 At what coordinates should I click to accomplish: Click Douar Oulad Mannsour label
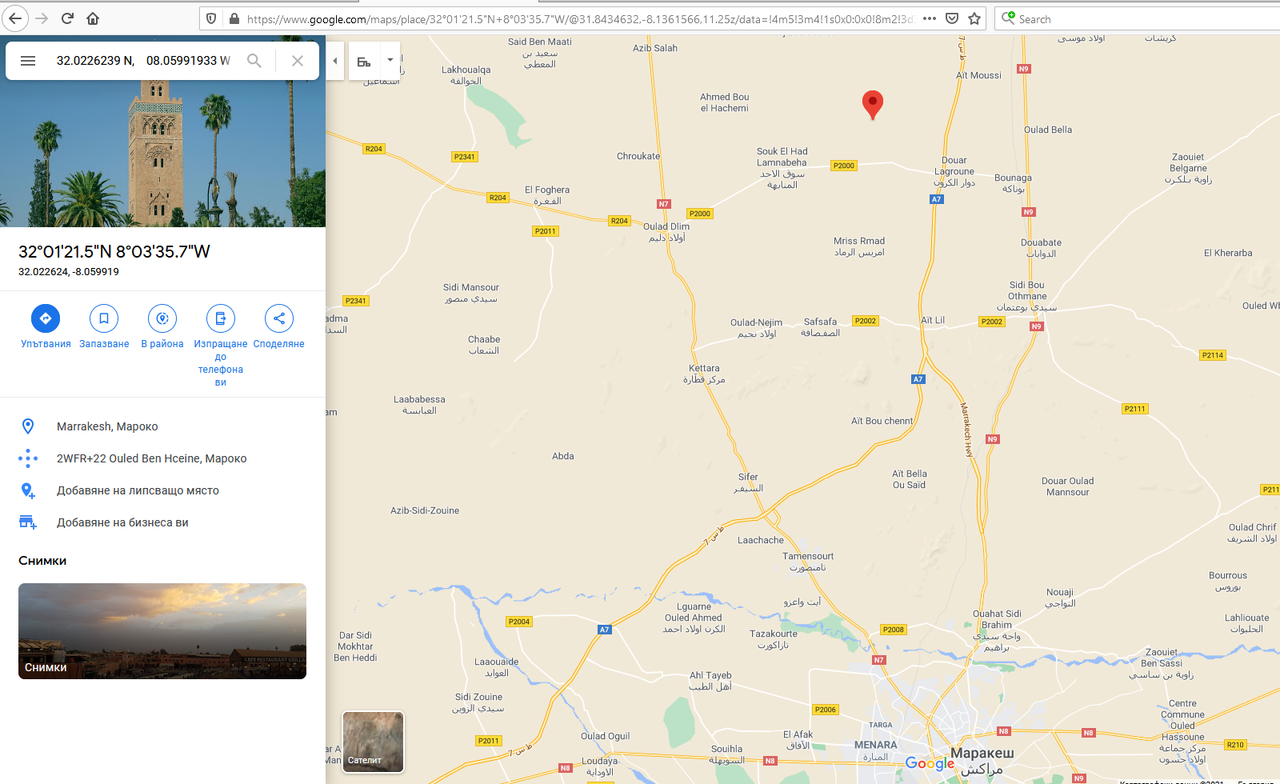1067,486
